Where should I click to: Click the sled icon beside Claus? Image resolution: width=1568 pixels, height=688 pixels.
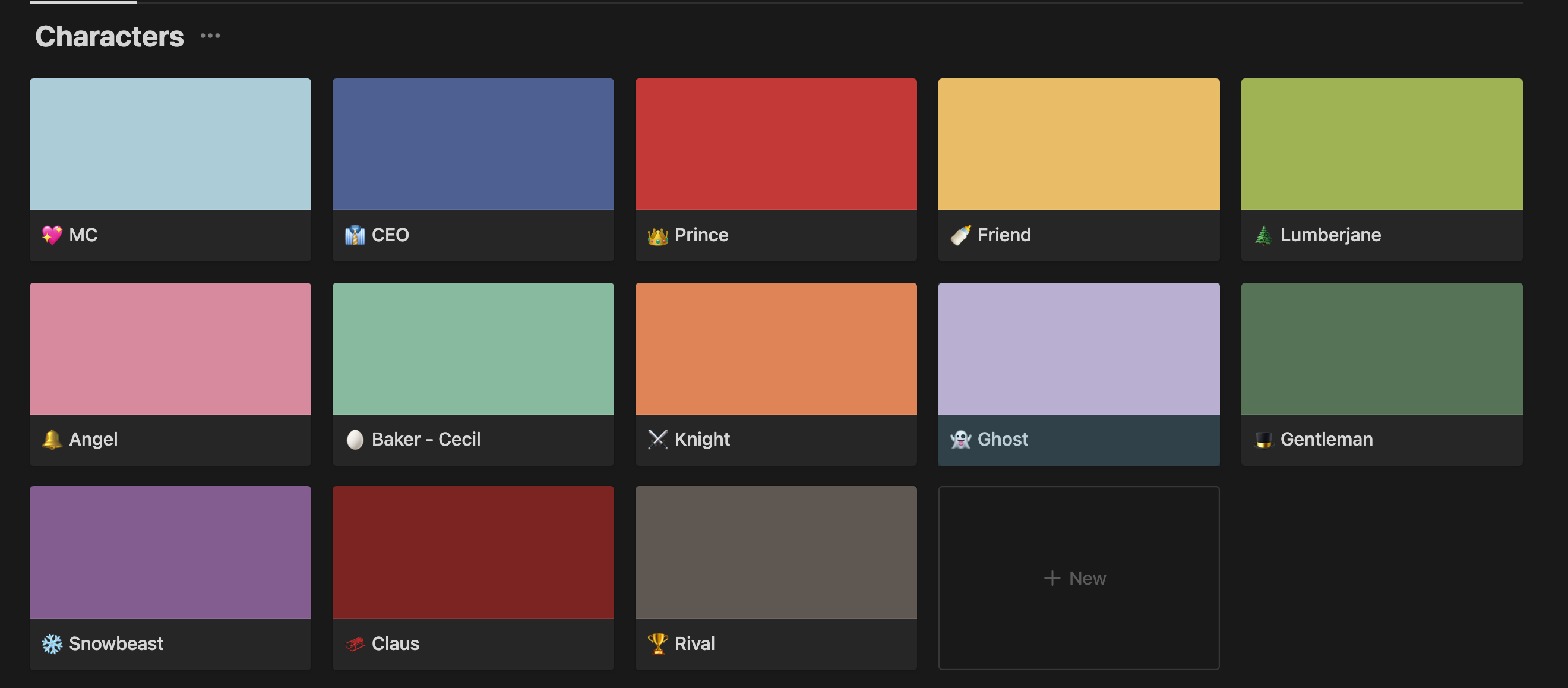[x=355, y=643]
